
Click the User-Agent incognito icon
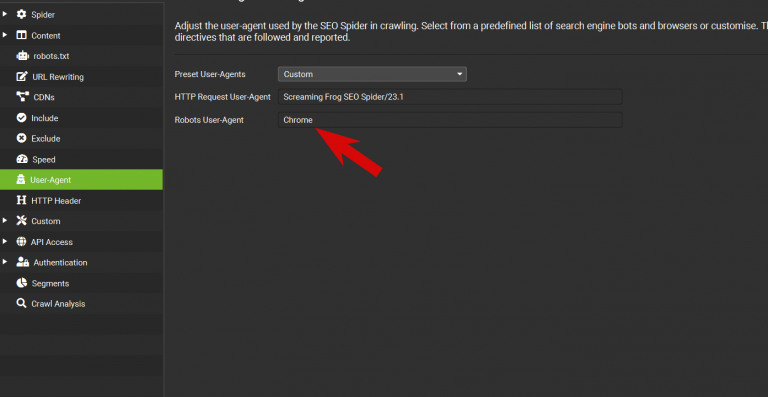tap(21, 180)
